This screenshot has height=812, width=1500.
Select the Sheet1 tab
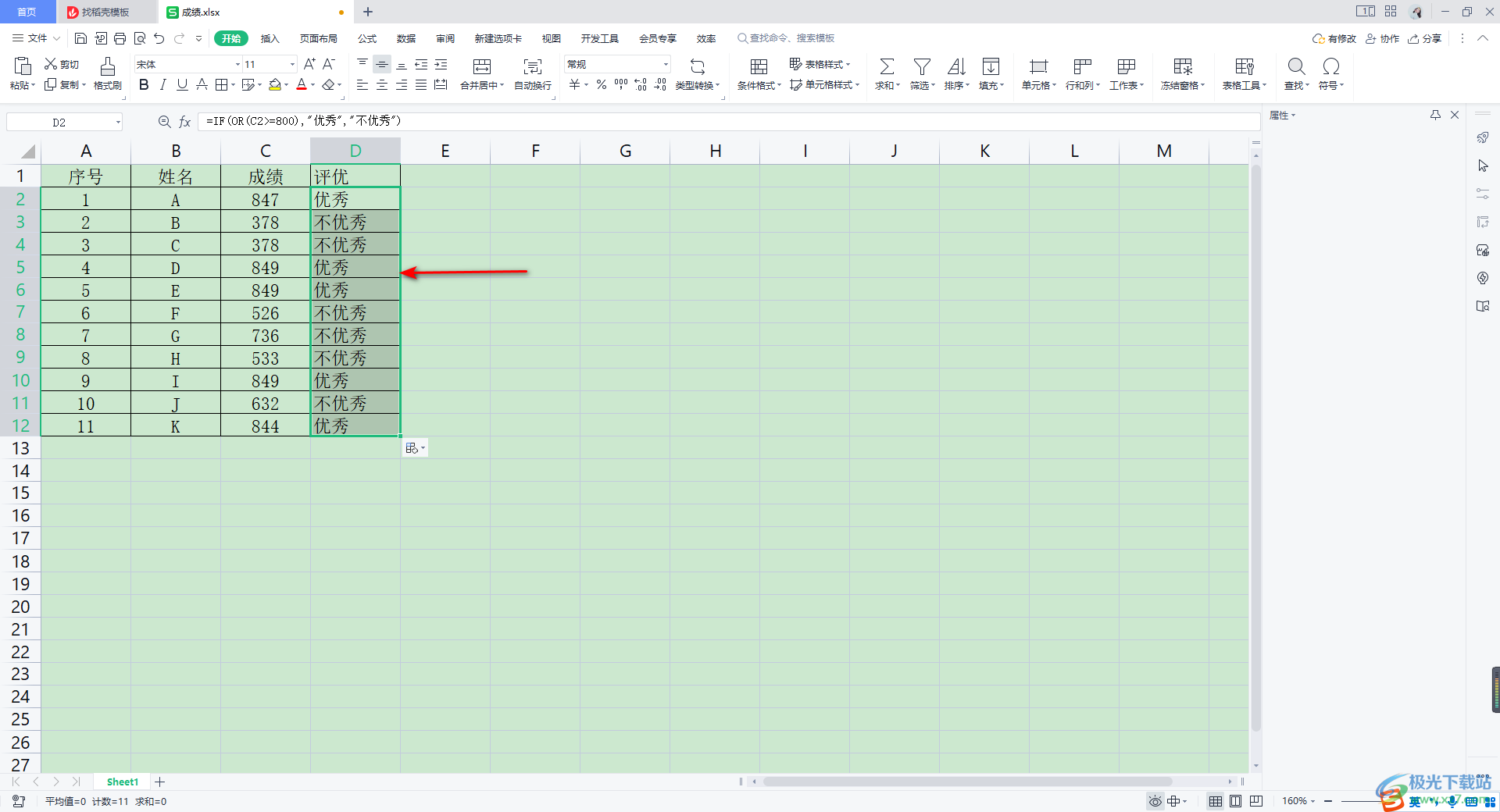[123, 782]
